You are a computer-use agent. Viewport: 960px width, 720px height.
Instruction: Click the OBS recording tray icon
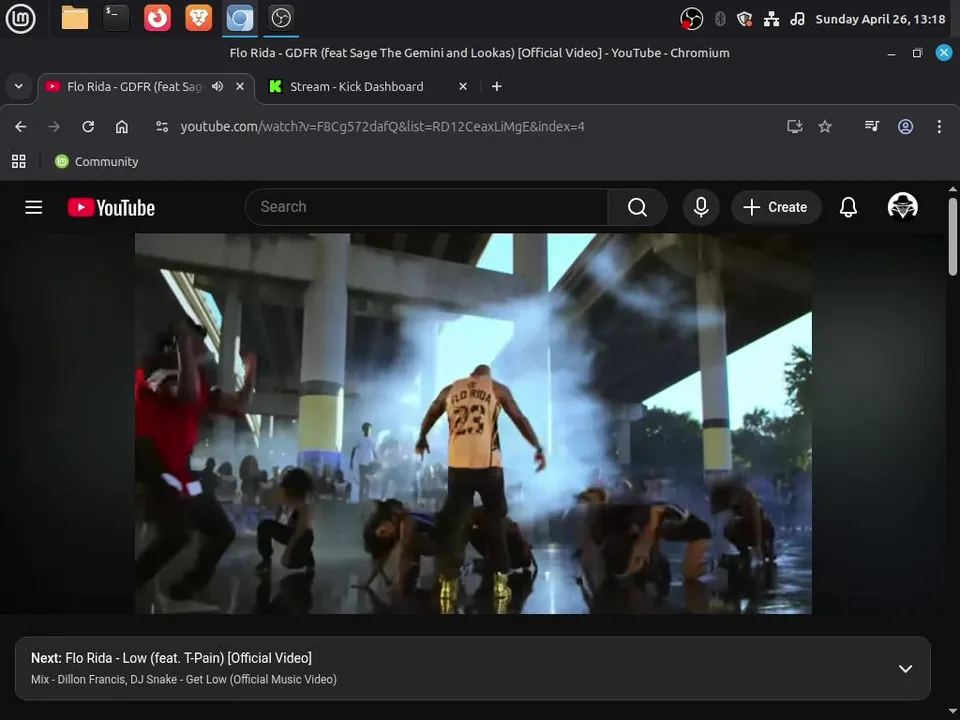click(x=691, y=19)
